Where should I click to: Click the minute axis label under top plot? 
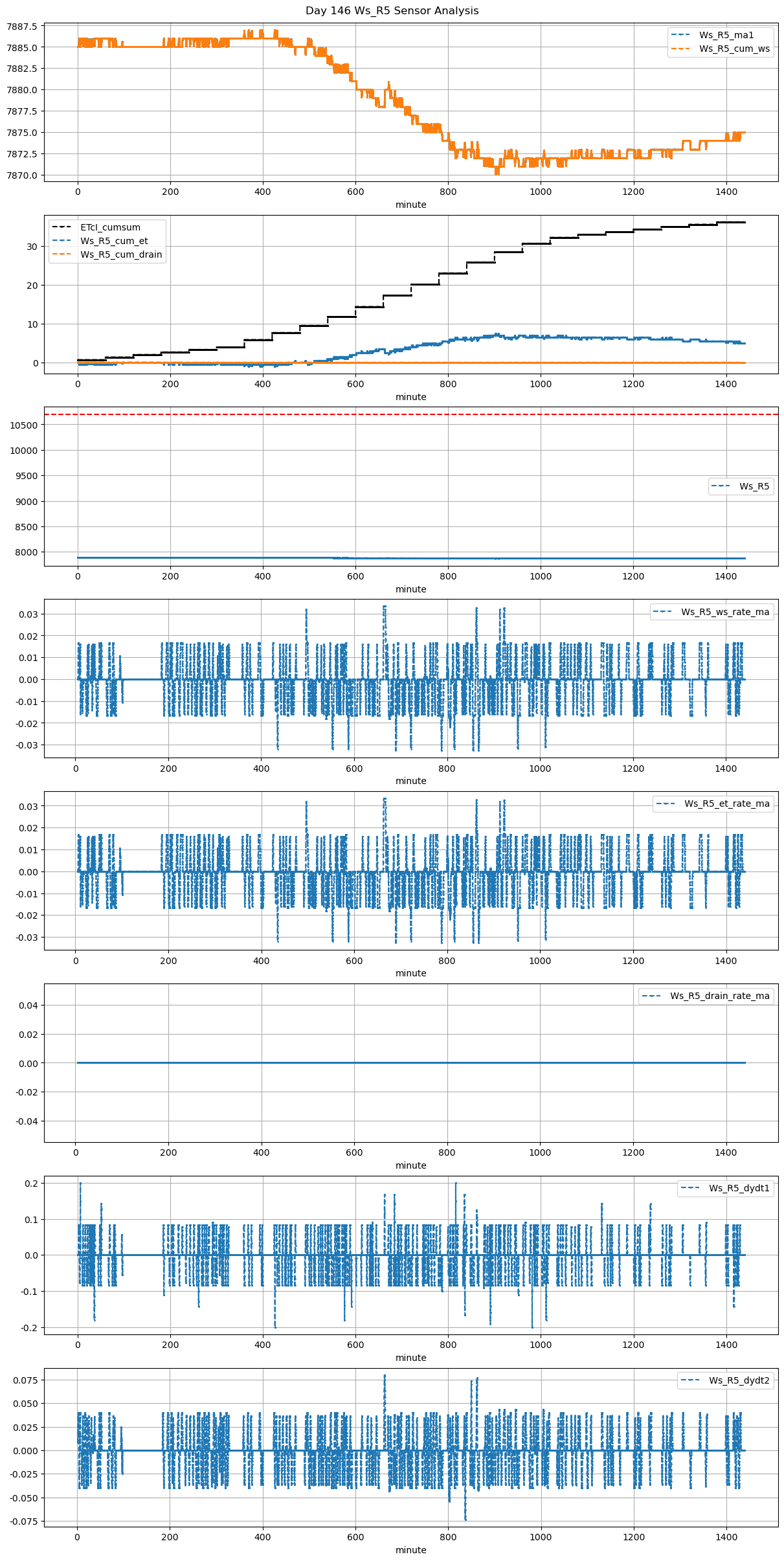point(411,205)
